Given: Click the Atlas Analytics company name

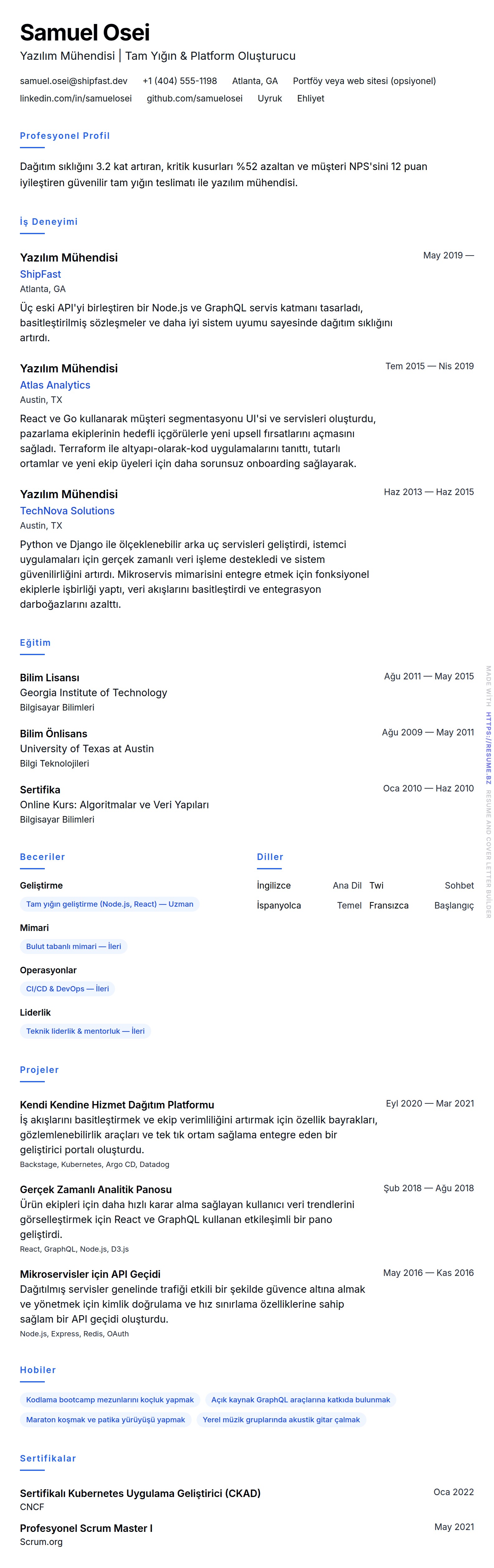Looking at the screenshot, I should pyautogui.click(x=55, y=385).
